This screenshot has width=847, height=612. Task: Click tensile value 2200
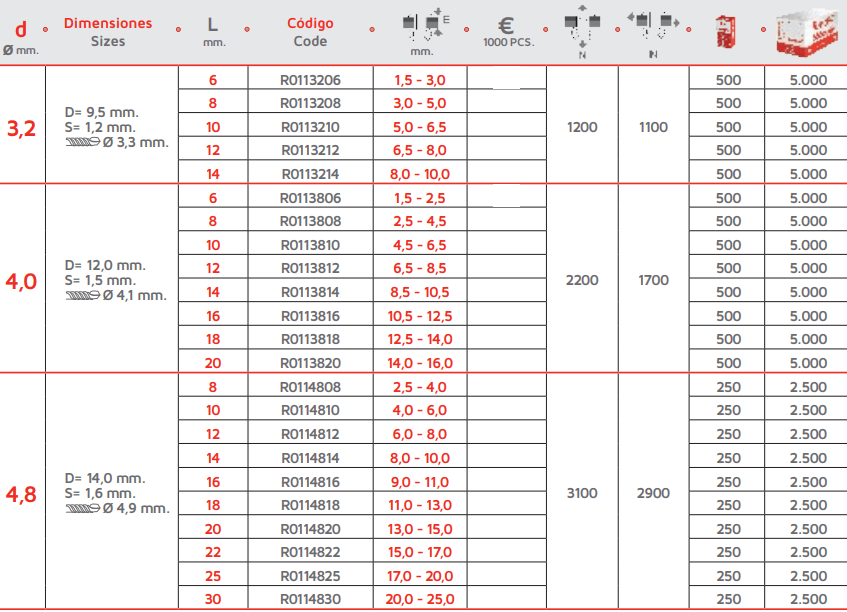(582, 280)
